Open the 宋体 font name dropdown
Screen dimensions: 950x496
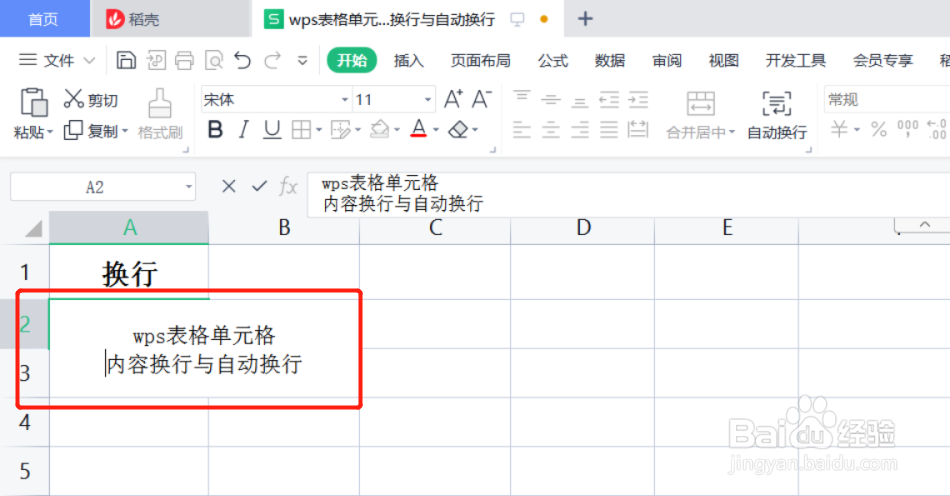345,99
